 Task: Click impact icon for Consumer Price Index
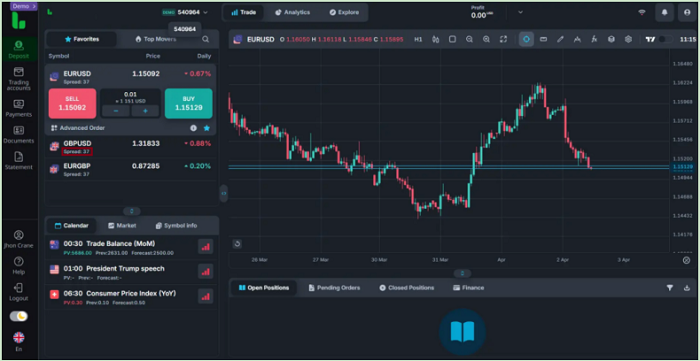[x=205, y=296]
